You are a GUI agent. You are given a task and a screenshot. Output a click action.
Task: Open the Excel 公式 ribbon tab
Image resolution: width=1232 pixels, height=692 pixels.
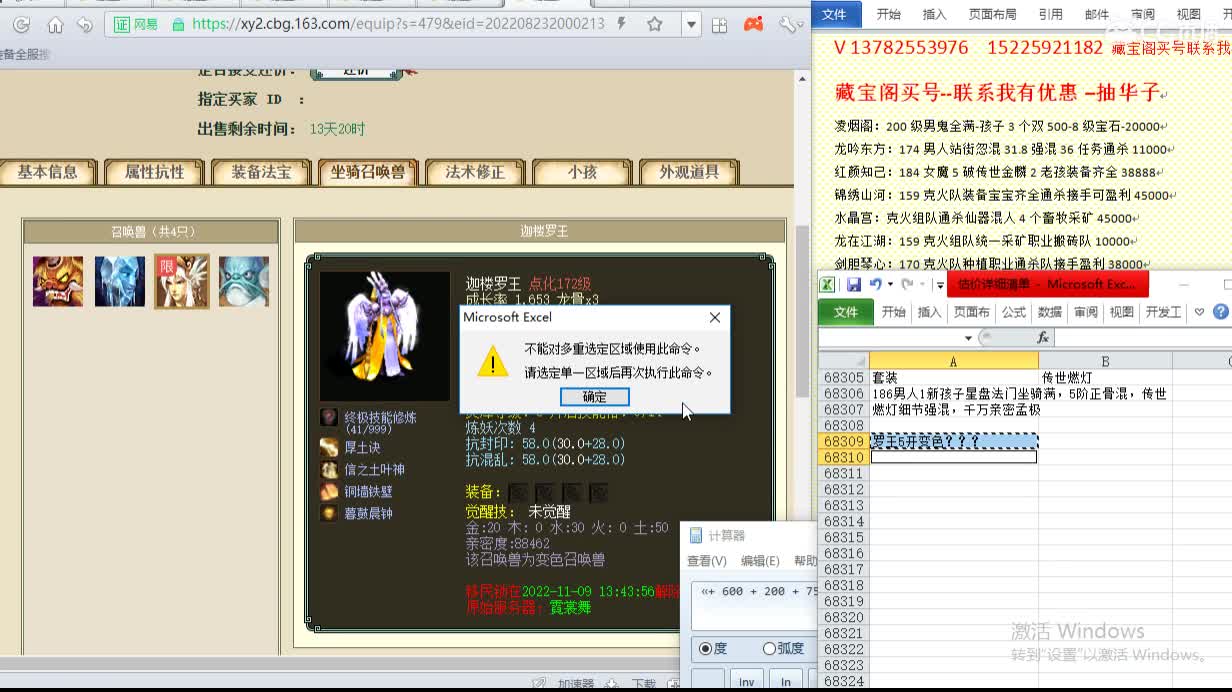1014,312
